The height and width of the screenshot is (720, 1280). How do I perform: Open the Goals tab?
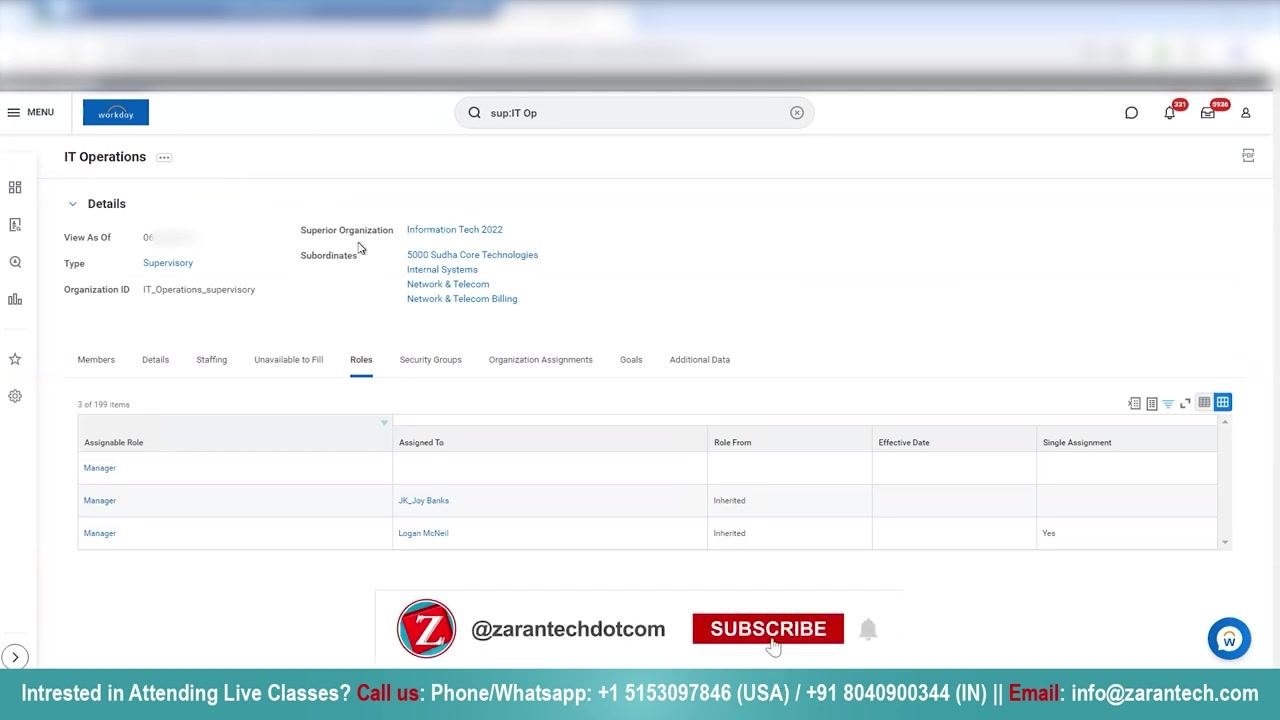631,360
